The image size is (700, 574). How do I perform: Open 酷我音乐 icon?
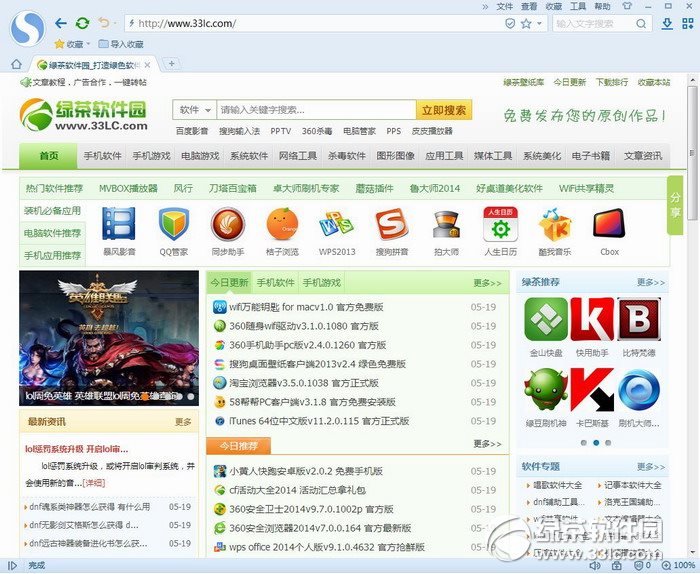click(x=555, y=224)
